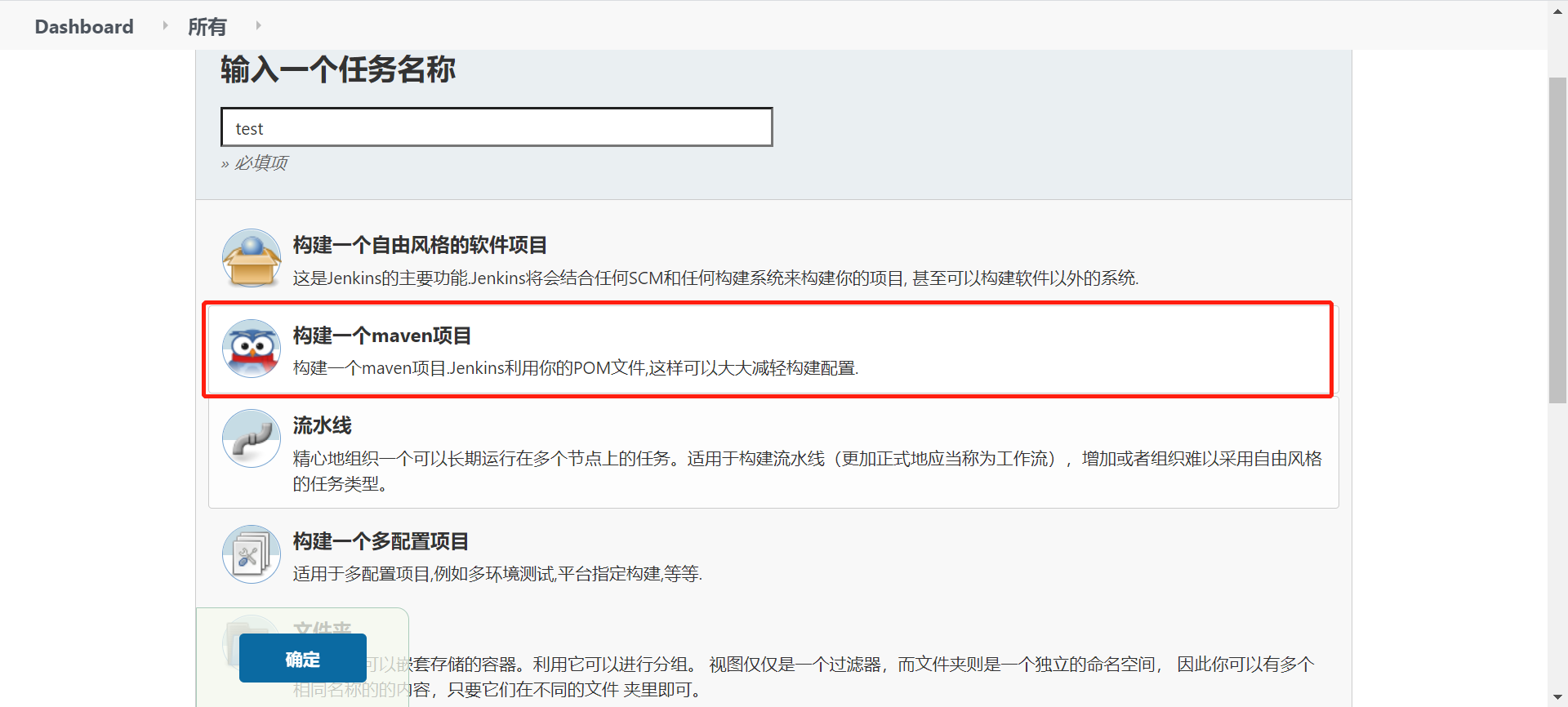This screenshot has width=1568, height=707.
Task: Select 构建一个maven项目 title
Action: coord(382,336)
